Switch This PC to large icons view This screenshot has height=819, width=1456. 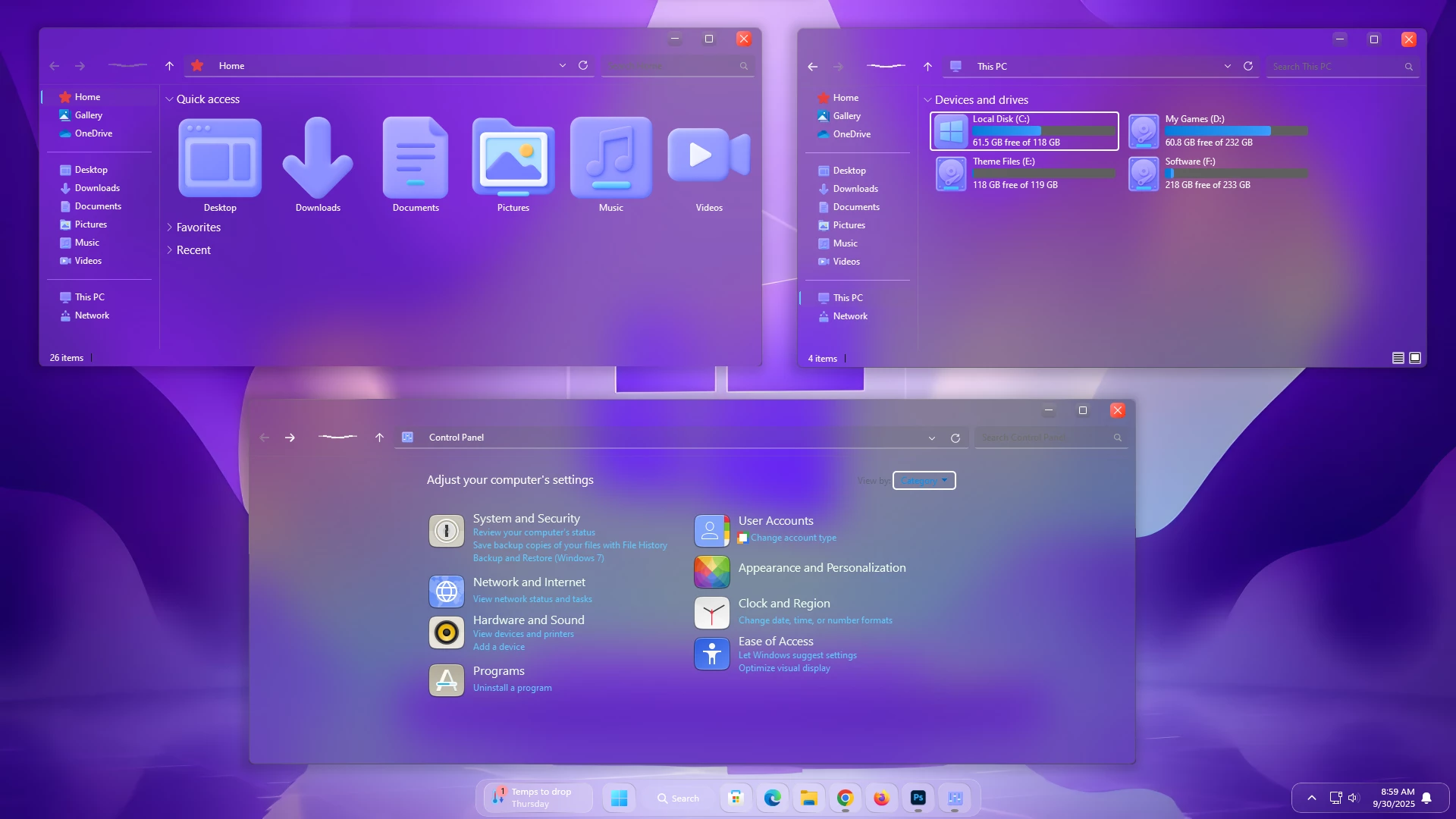pyautogui.click(x=1415, y=358)
